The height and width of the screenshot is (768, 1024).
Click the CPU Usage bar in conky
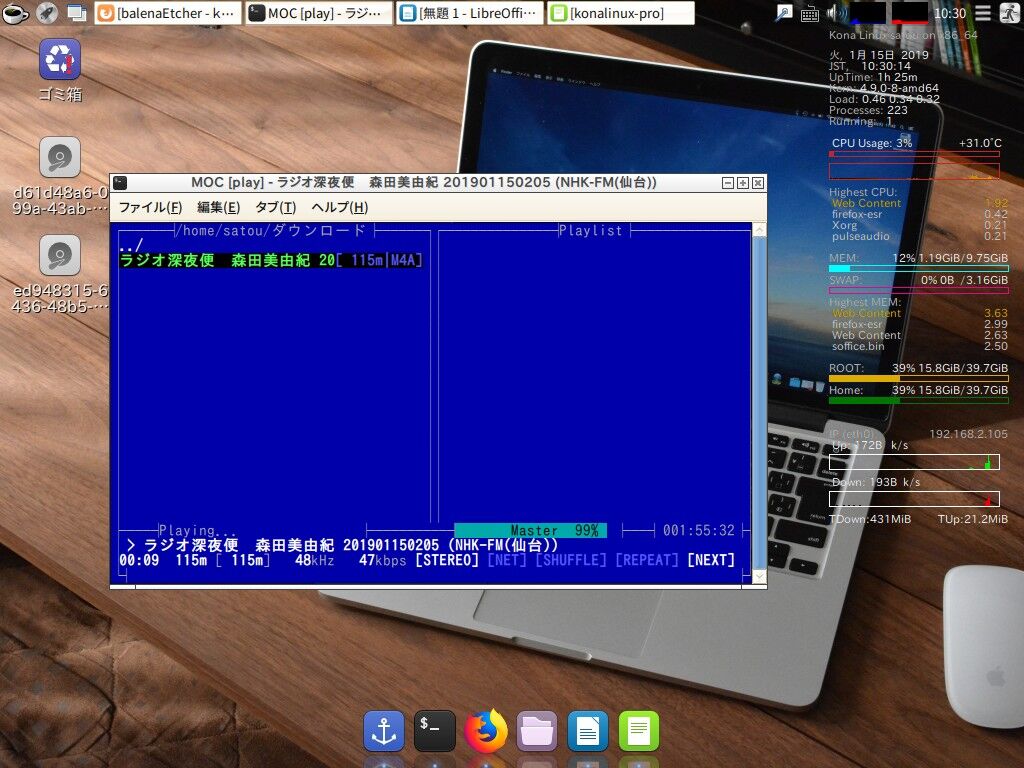(914, 154)
